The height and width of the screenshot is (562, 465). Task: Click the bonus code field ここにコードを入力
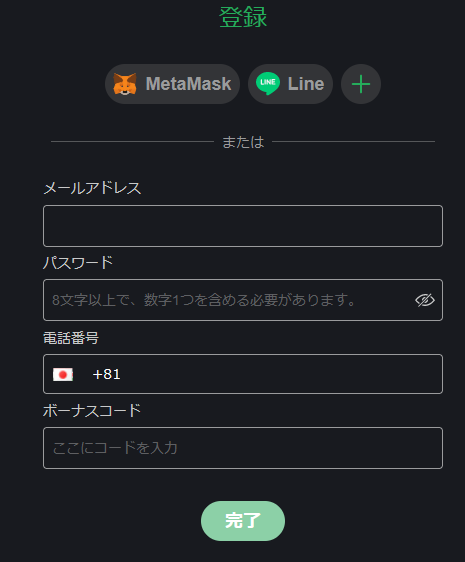coord(243,448)
